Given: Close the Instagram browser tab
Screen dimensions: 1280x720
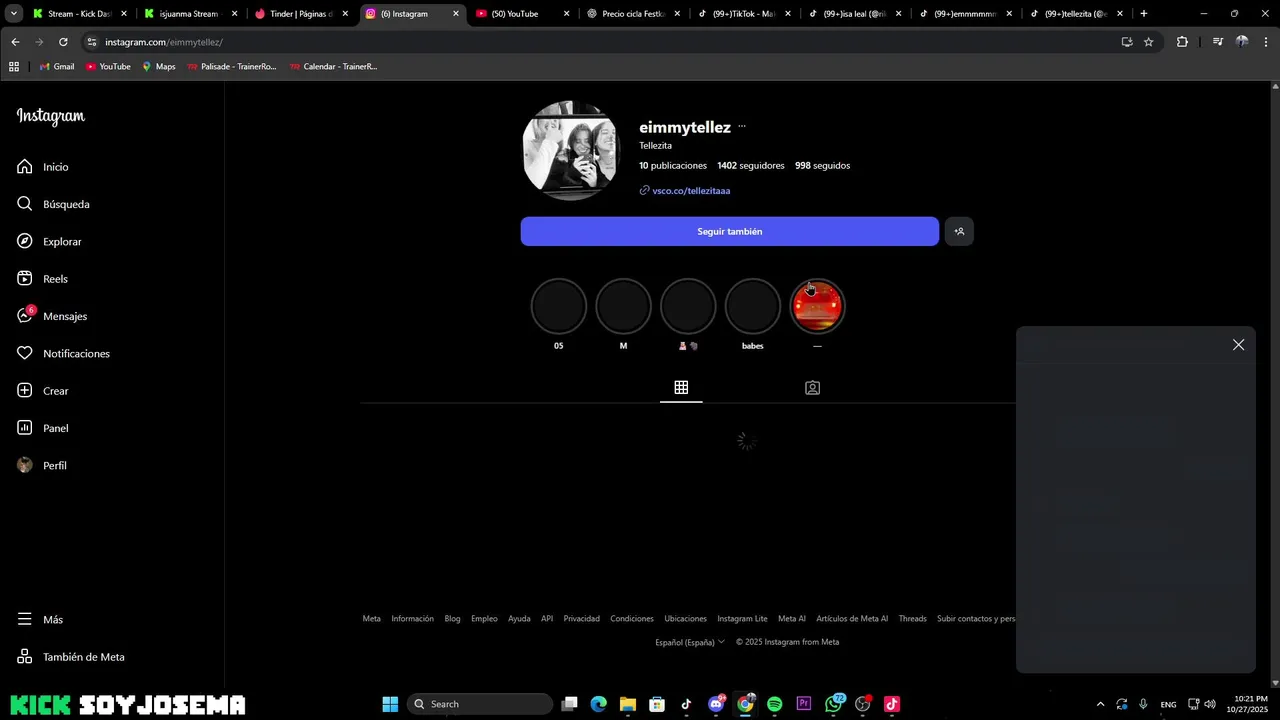Looking at the screenshot, I should pos(456,14).
